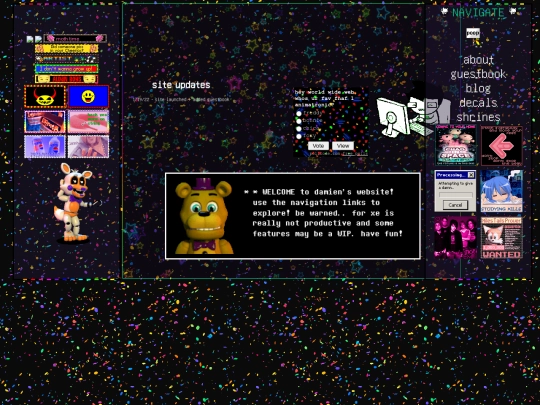540x405 pixels.
Task: Go to the blog page
Action: tap(478, 89)
